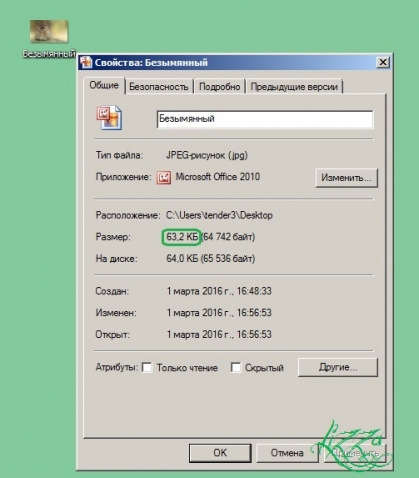419x478 pixels.
Task: Confirm with the OK button
Action: (220, 453)
